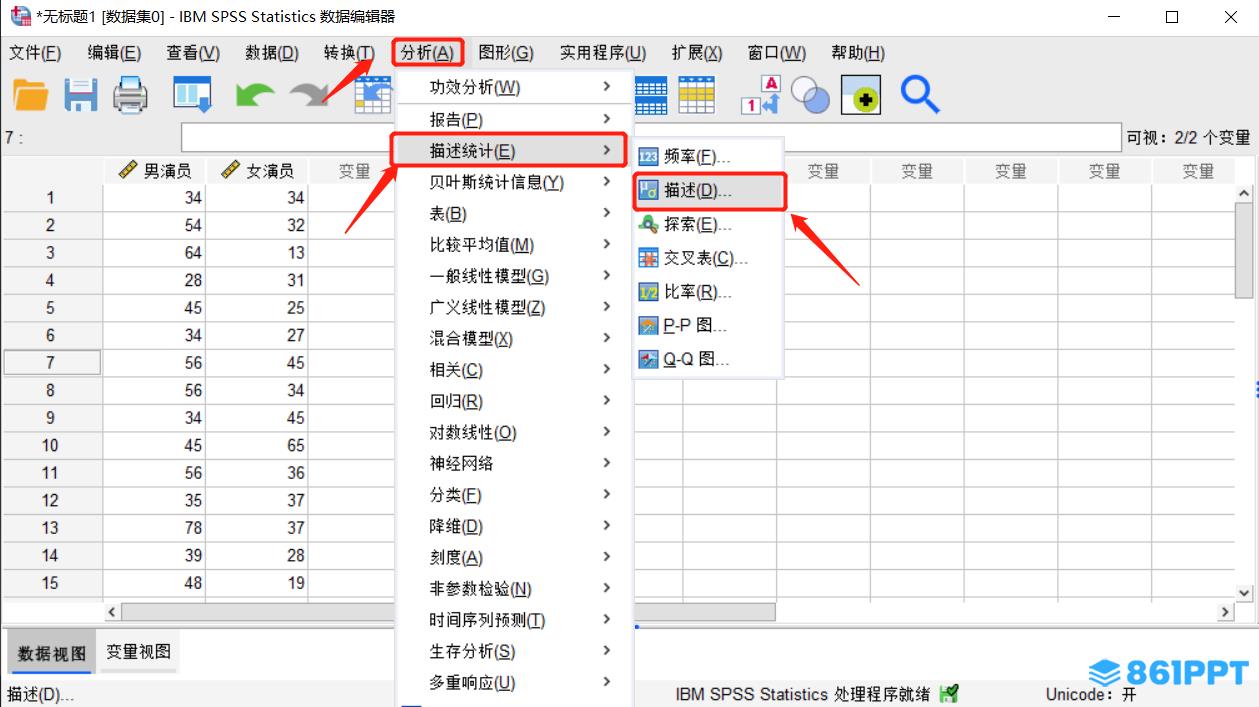Switch to 变量视图 tab
The height and width of the screenshot is (707, 1259).
pyautogui.click(x=139, y=652)
